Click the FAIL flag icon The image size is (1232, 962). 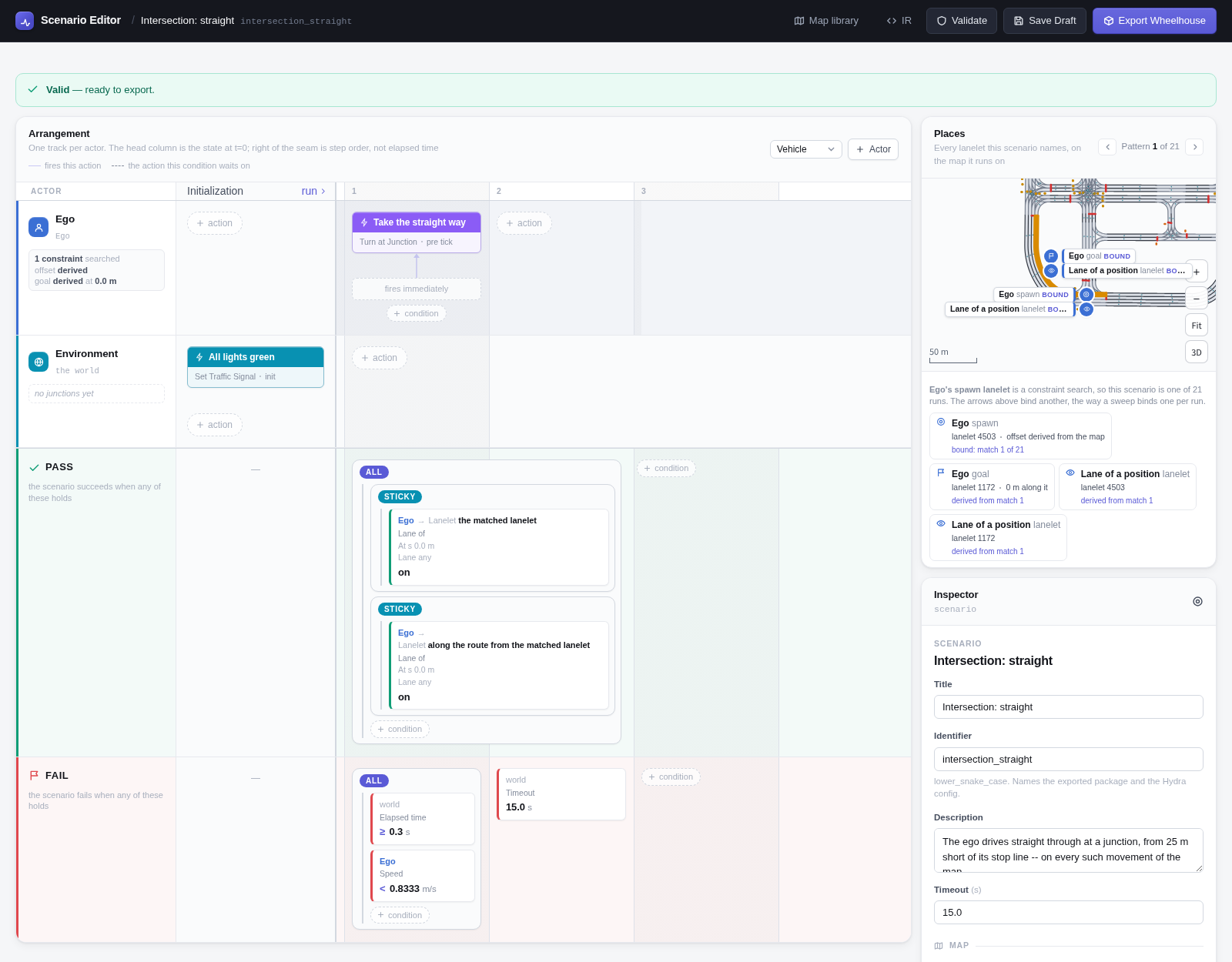pos(34,776)
